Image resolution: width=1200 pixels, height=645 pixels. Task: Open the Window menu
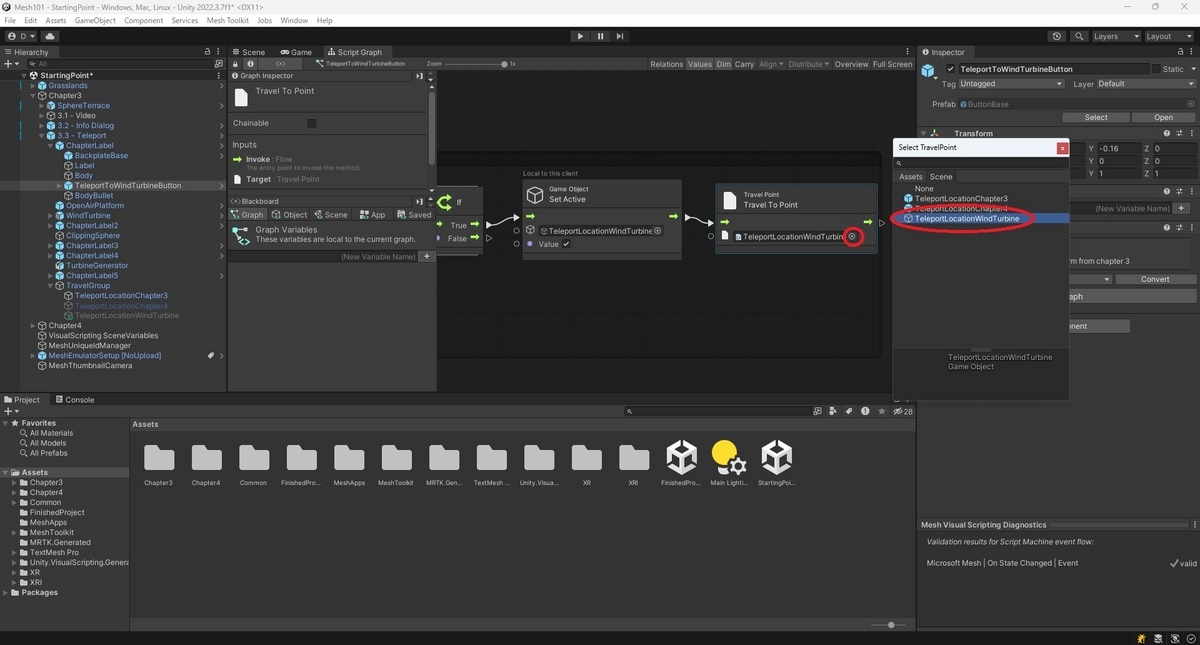coord(294,20)
